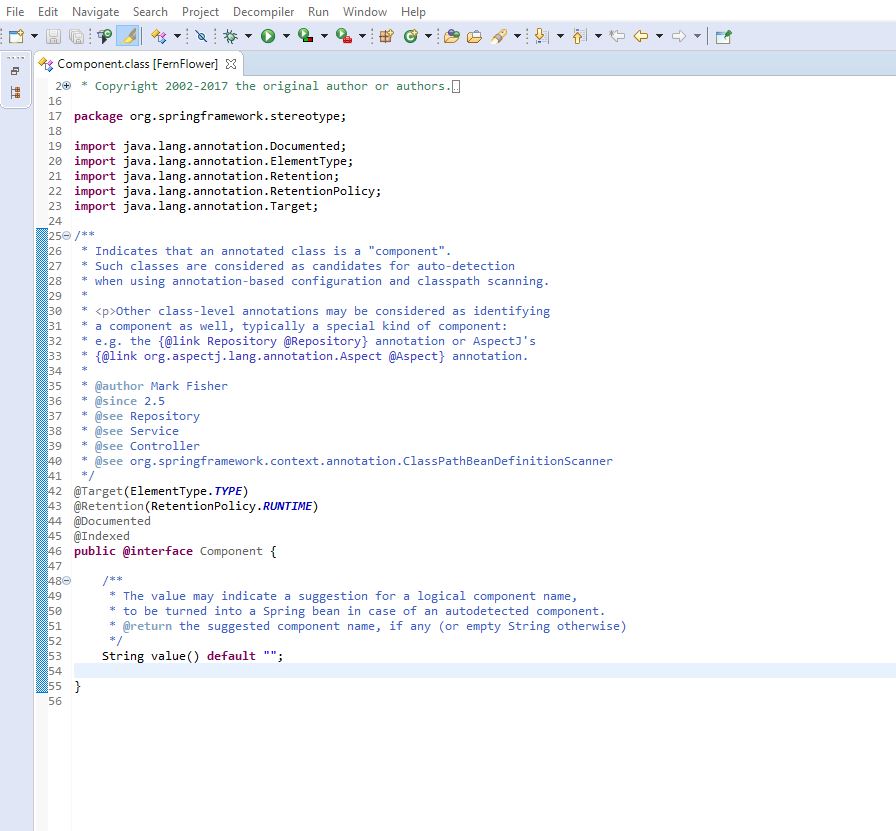
Task: Click 'Component' in the interface declaration
Action: click(231, 551)
